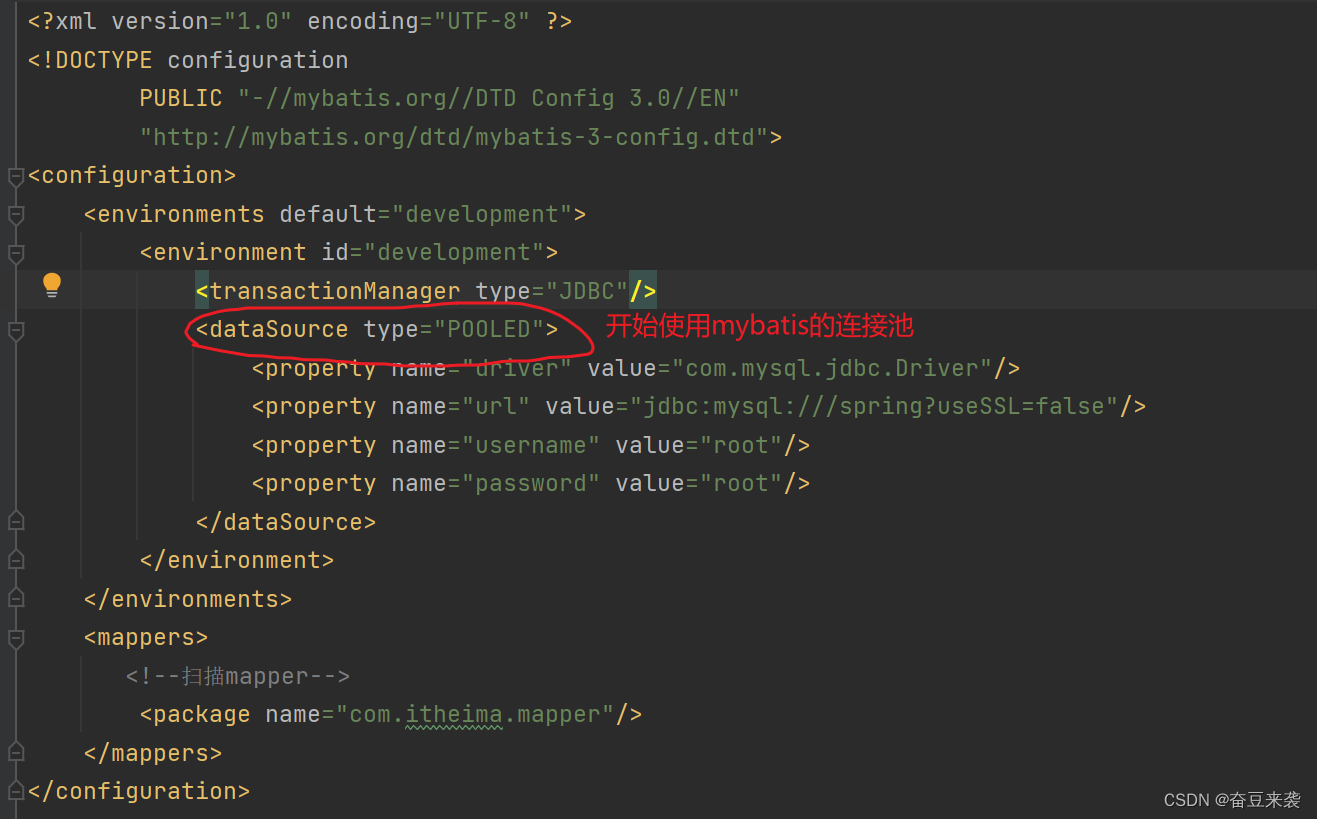Click fold marker beside closing </environments> tag
This screenshot has height=819, width=1317.
pyautogui.click(x=15, y=598)
